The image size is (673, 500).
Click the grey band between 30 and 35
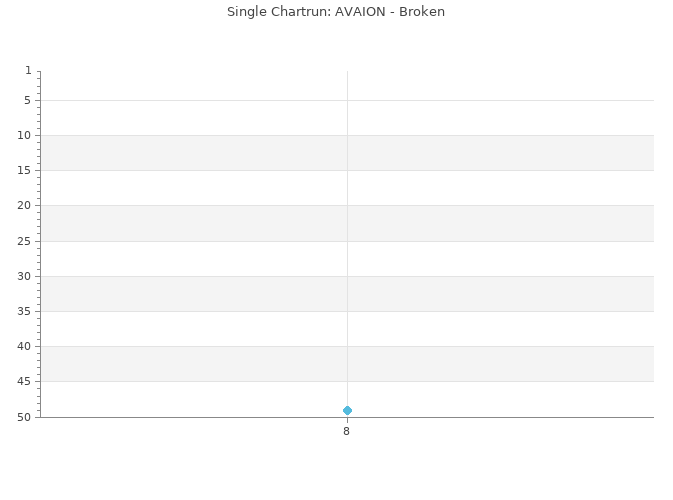coord(347,294)
